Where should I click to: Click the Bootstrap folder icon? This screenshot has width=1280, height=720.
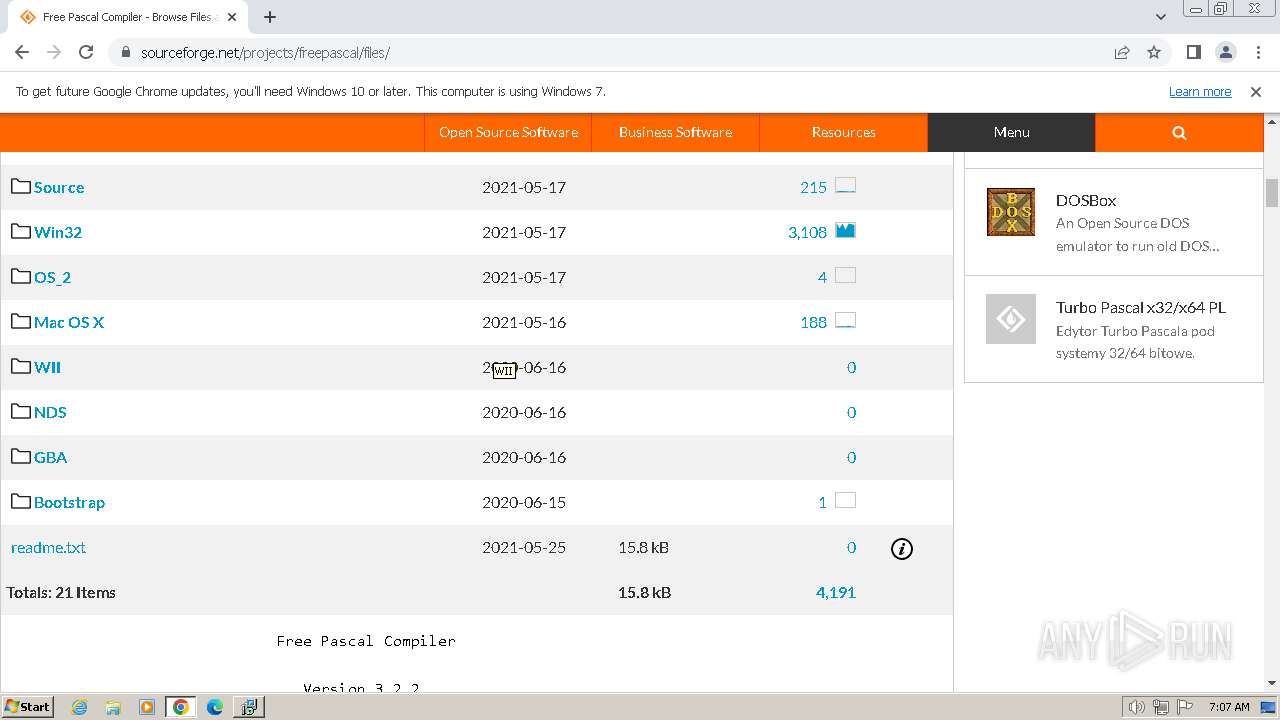(21, 501)
